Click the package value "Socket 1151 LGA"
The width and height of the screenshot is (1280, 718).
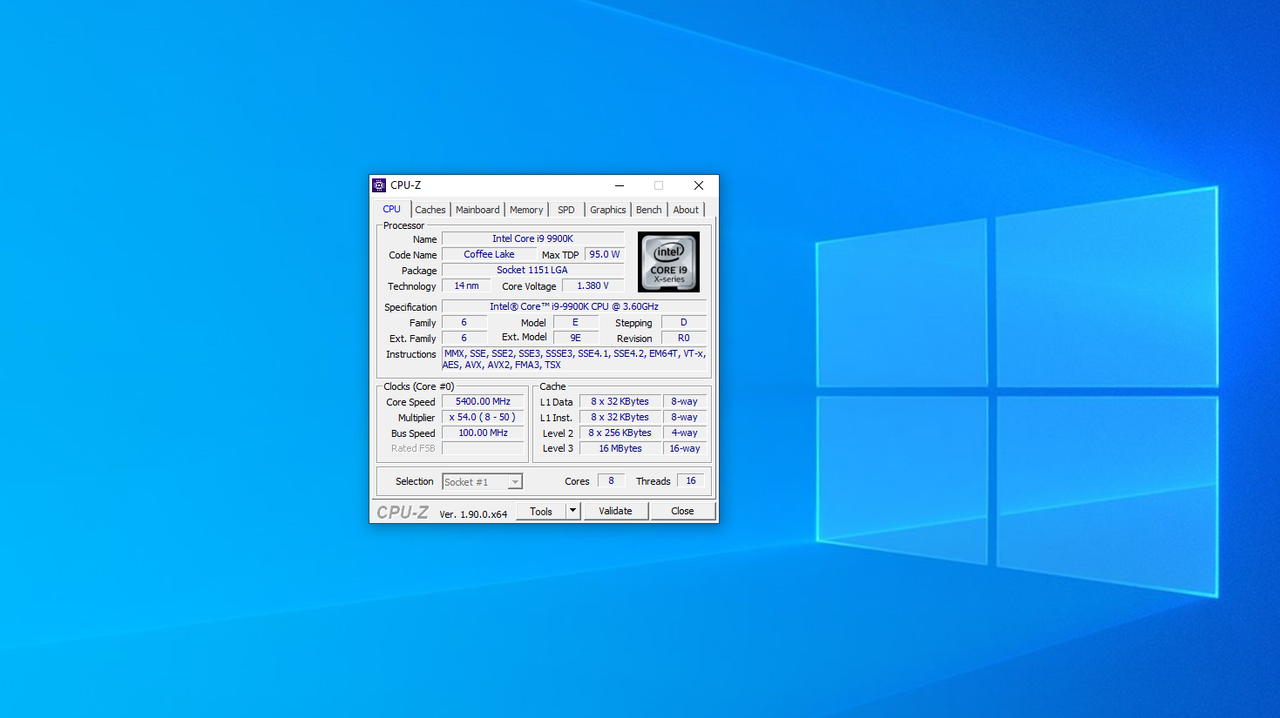(533, 271)
